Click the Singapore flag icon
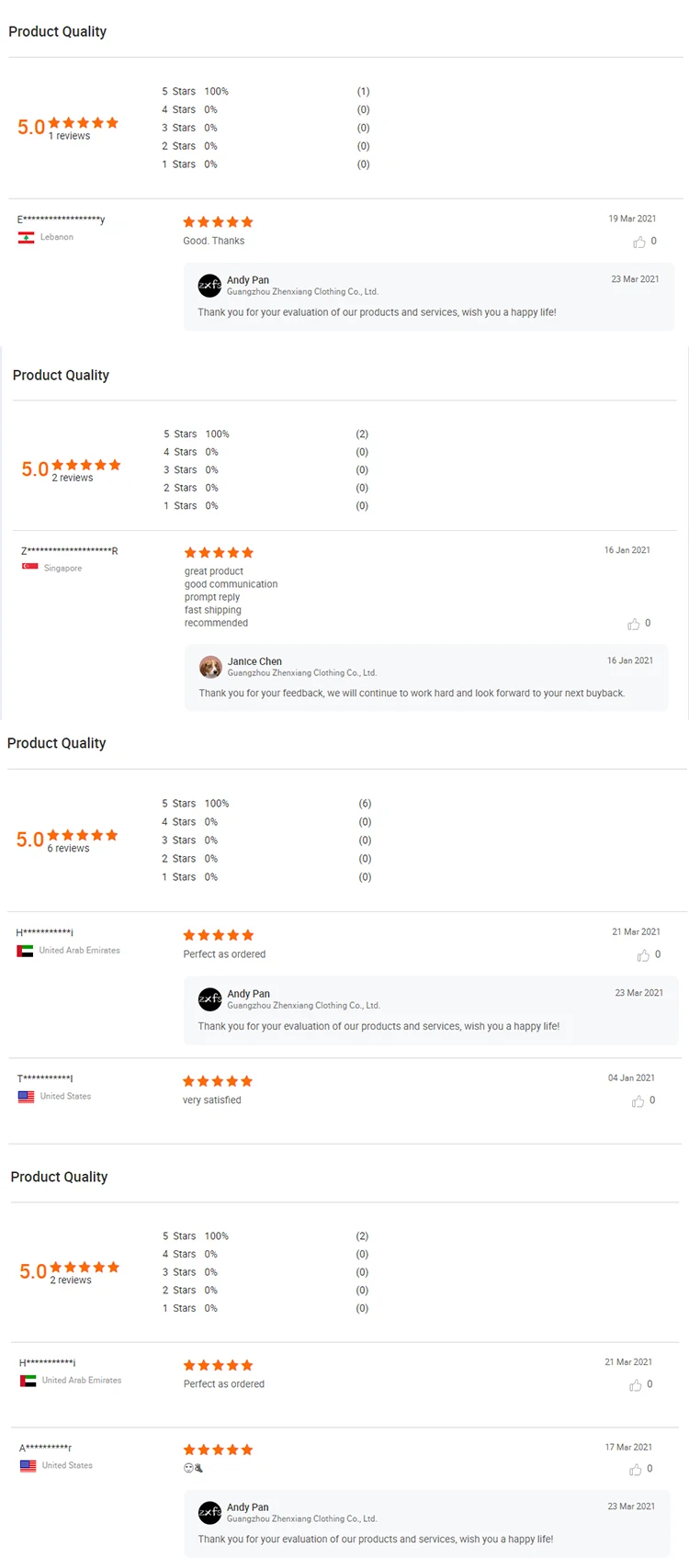The height and width of the screenshot is (1568, 689). 30,568
